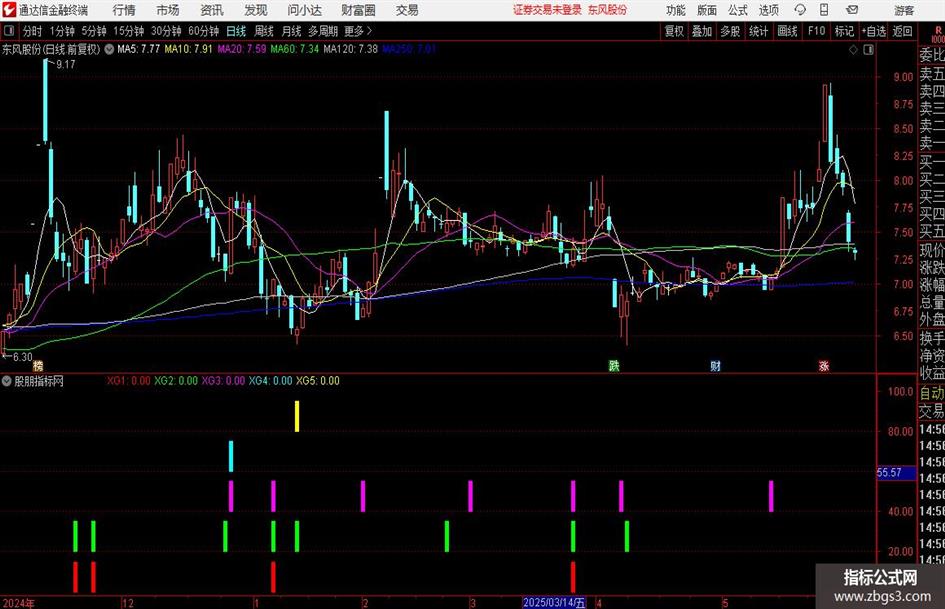This screenshot has width=945, height=609.
Task: Open the 公式 menu
Action: pyautogui.click(x=738, y=10)
